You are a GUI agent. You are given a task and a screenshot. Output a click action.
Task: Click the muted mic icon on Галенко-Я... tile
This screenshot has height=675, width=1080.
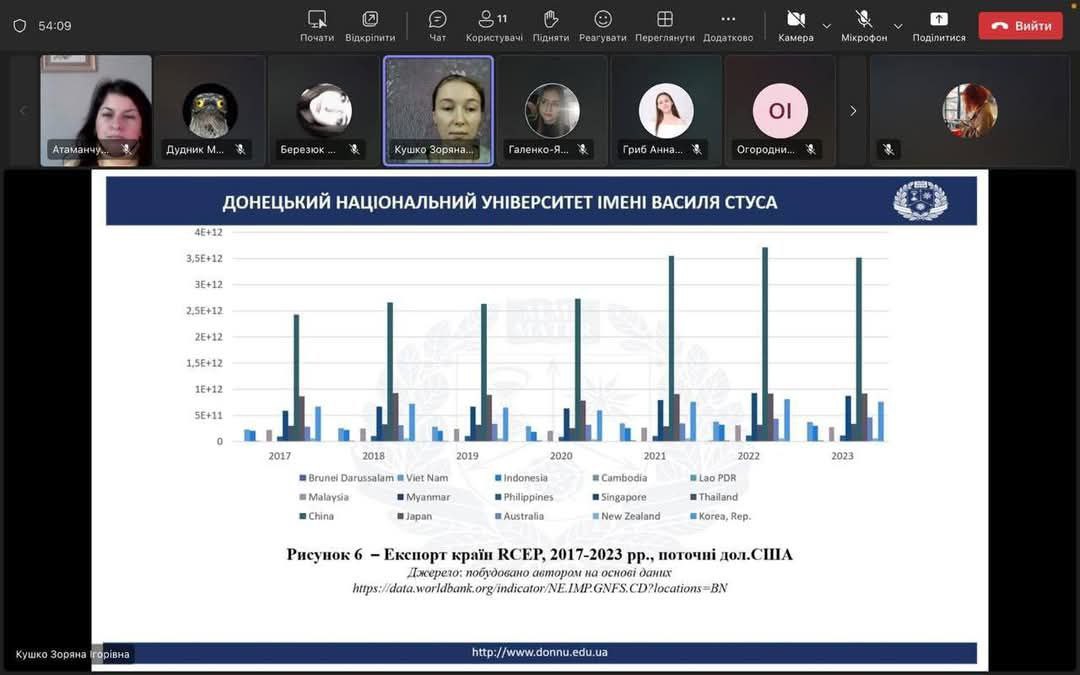tap(583, 149)
